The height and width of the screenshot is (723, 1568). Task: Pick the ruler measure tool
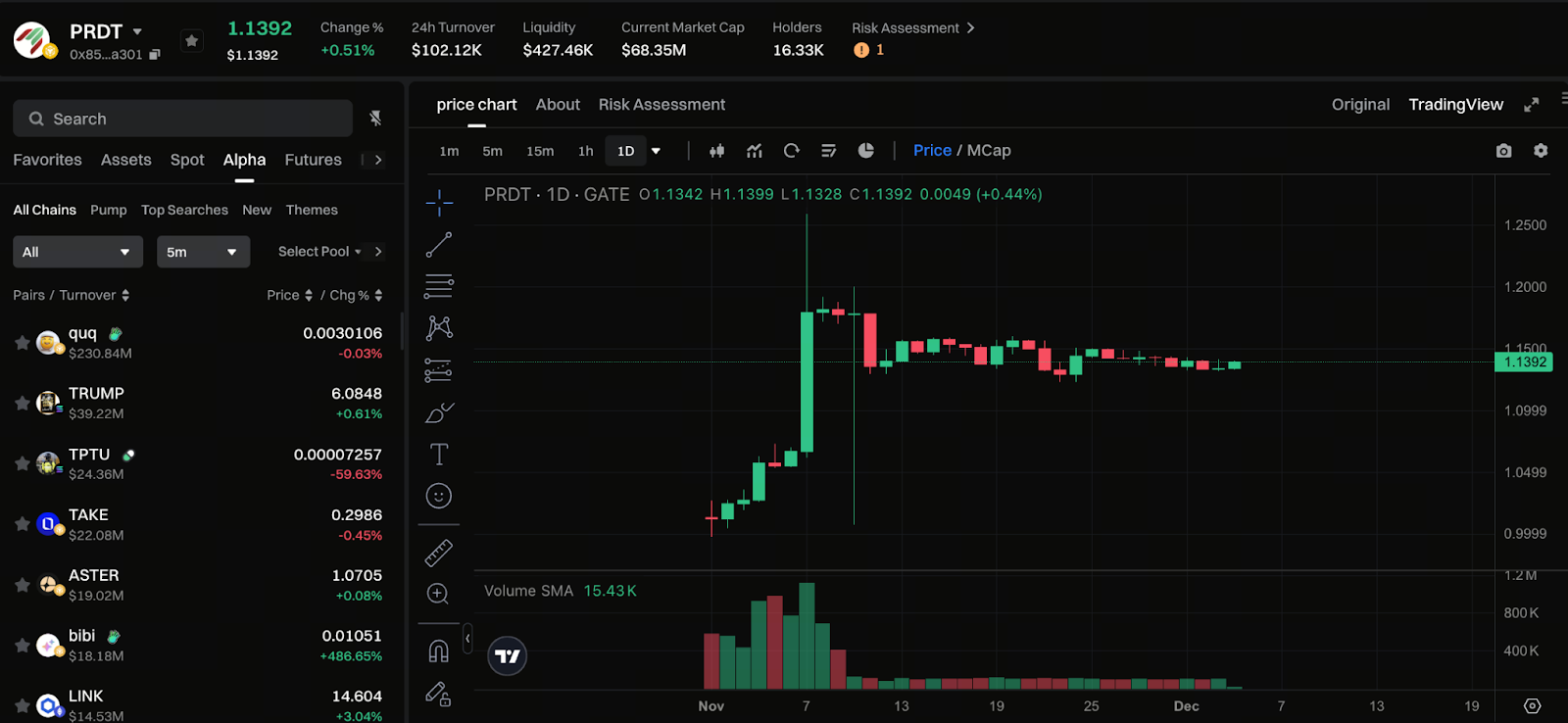(x=439, y=553)
